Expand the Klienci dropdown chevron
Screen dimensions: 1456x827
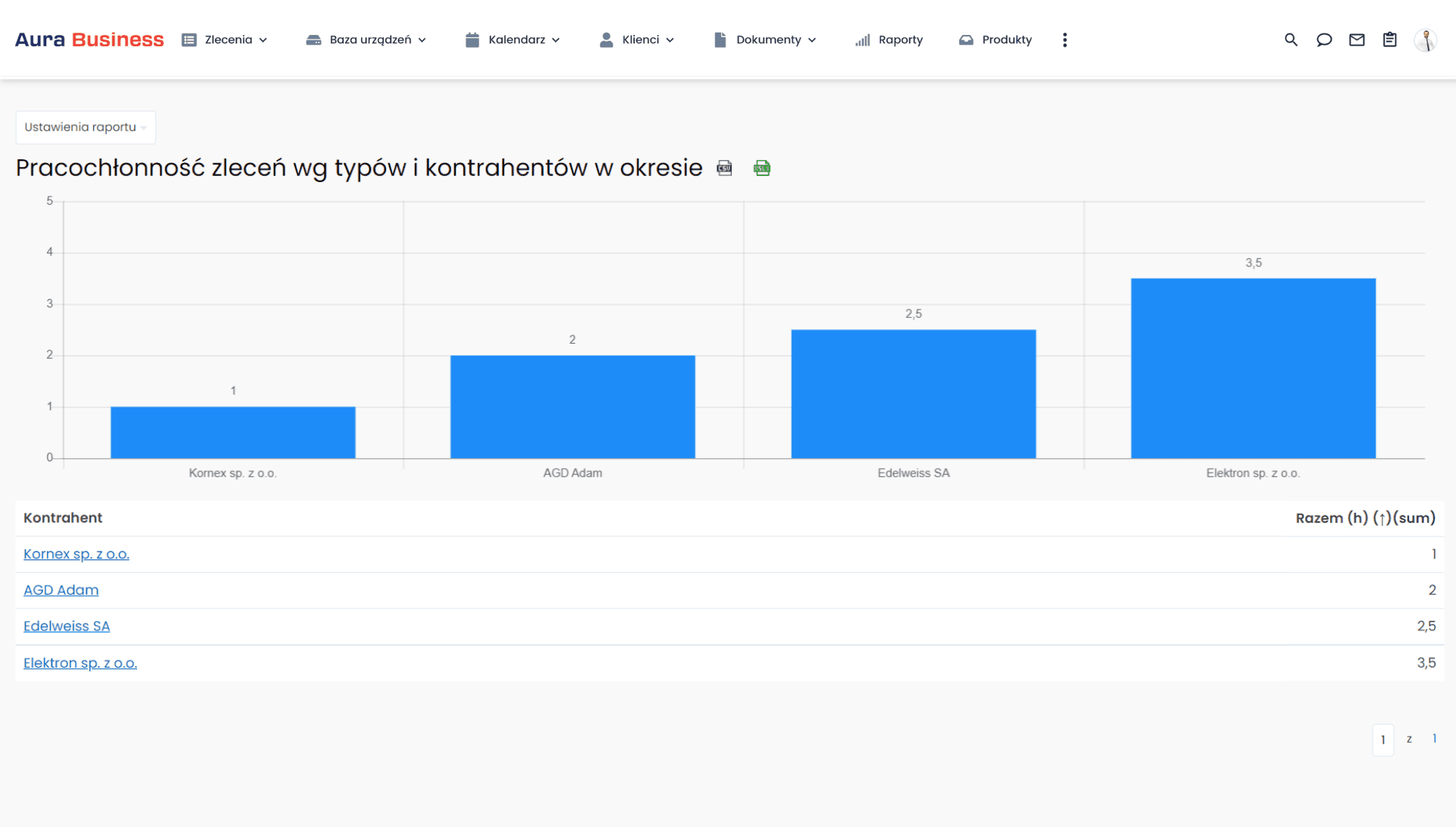(x=670, y=40)
